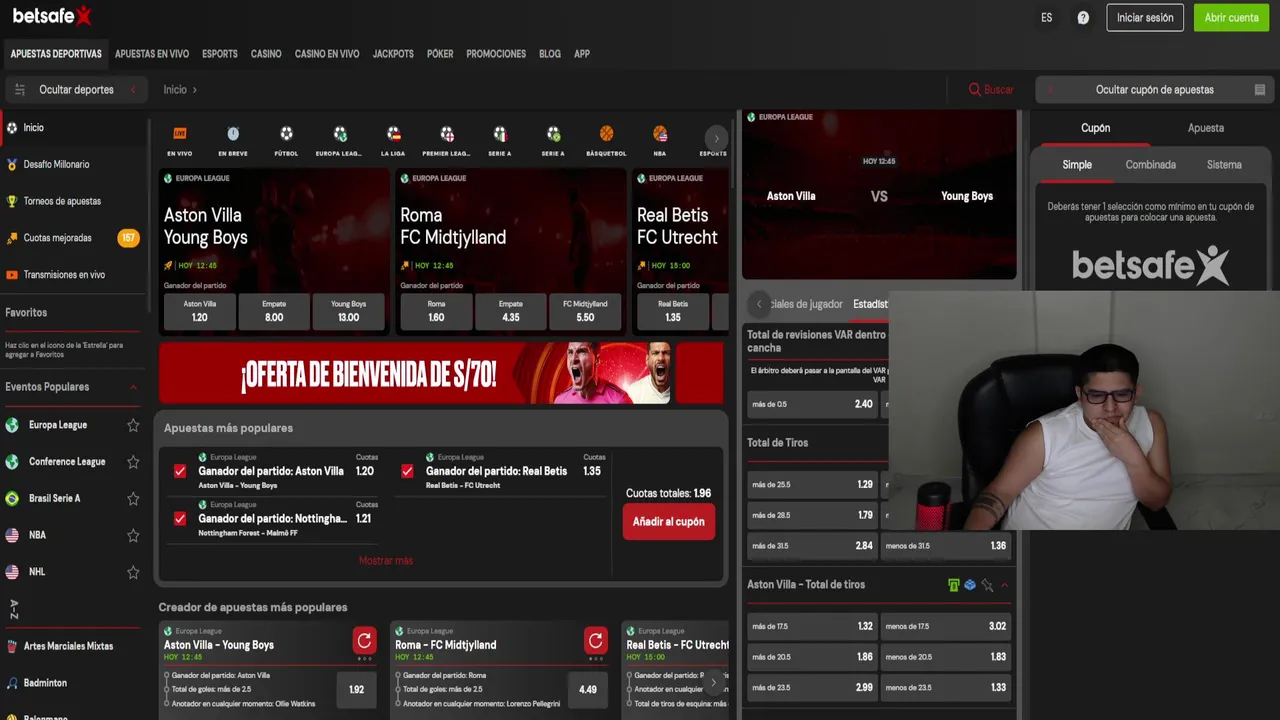
Task: Open Cuotas mejoradas with 157 badge
Action: click(75, 238)
